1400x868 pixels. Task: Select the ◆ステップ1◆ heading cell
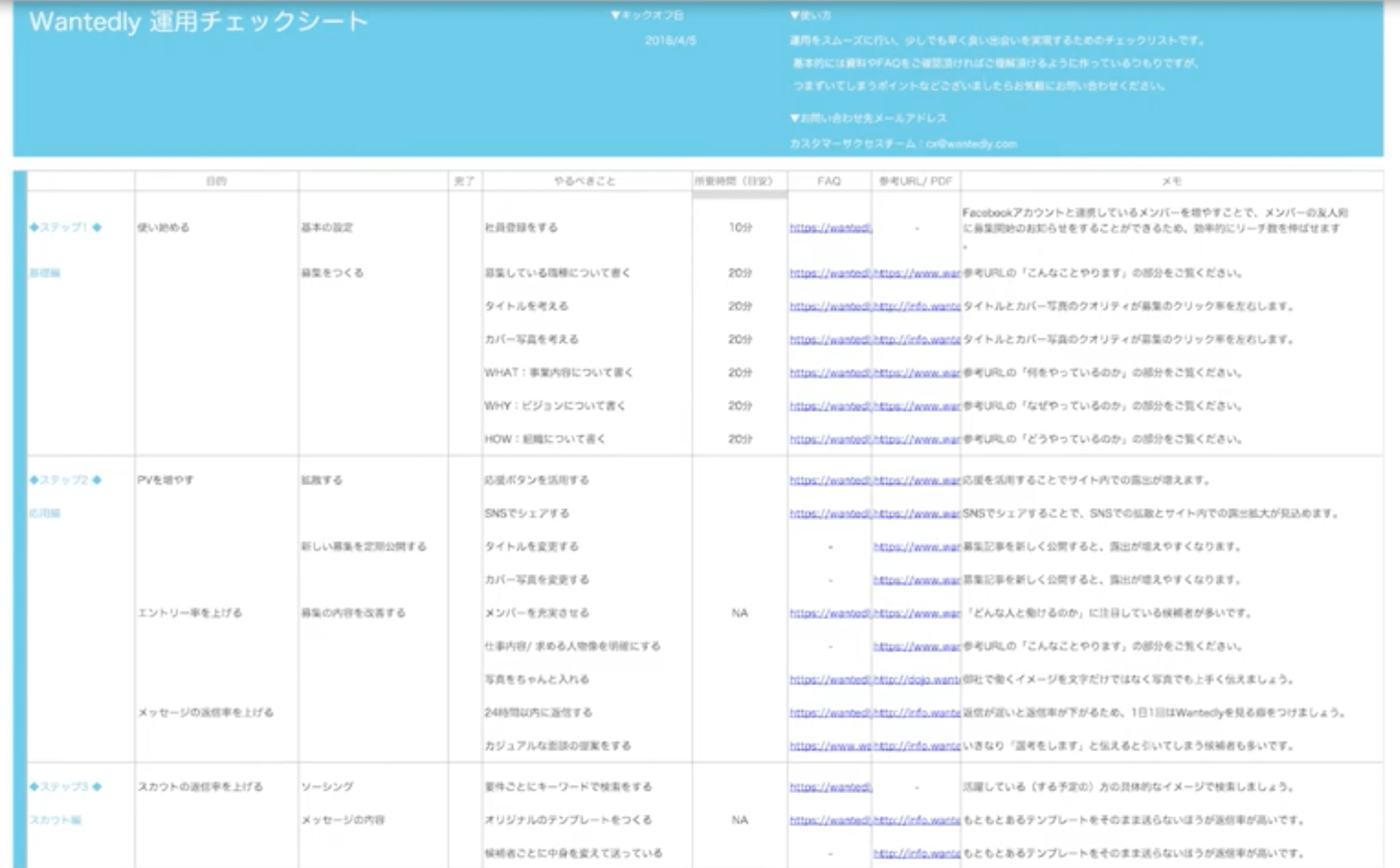(66, 228)
